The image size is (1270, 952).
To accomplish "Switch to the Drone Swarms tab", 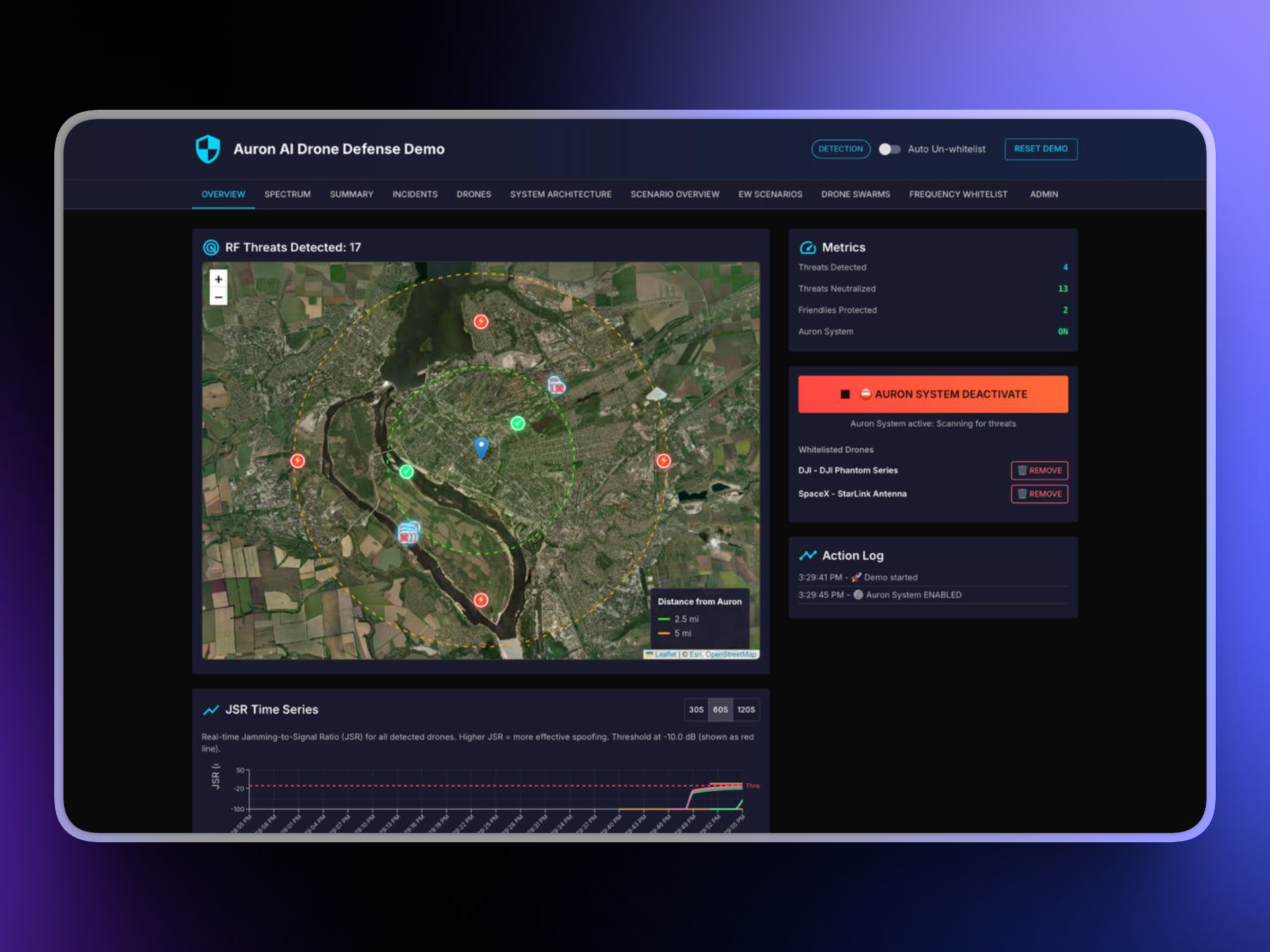I will coord(855,194).
